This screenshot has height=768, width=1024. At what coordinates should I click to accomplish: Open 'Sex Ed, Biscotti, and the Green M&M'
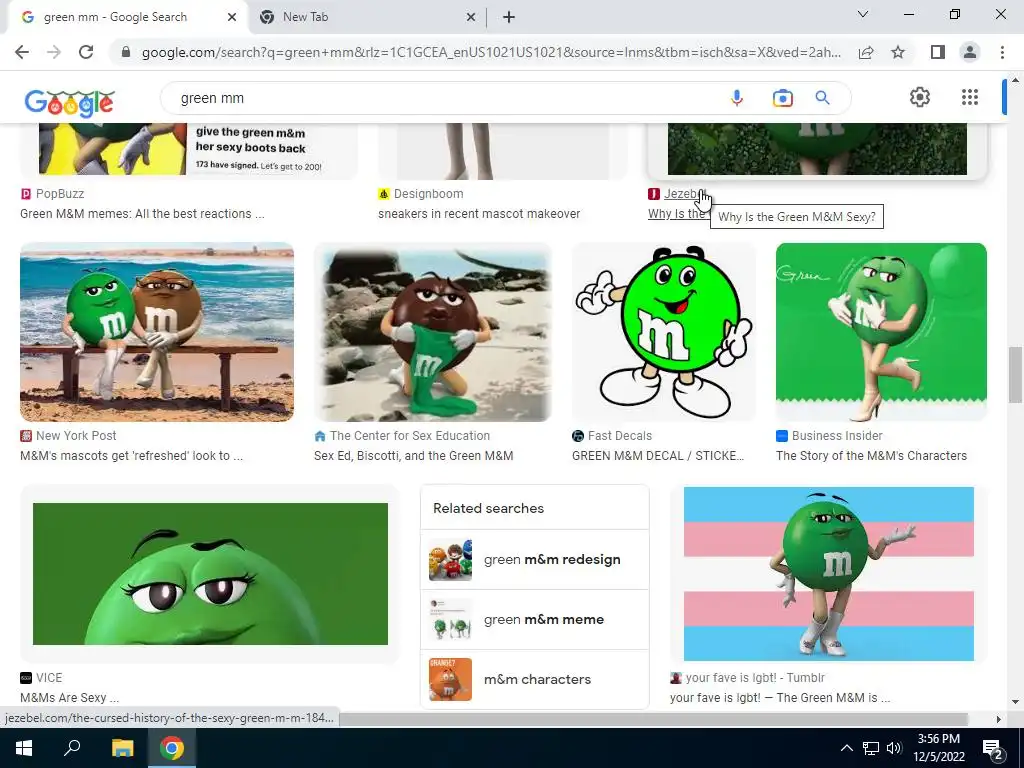(413, 456)
